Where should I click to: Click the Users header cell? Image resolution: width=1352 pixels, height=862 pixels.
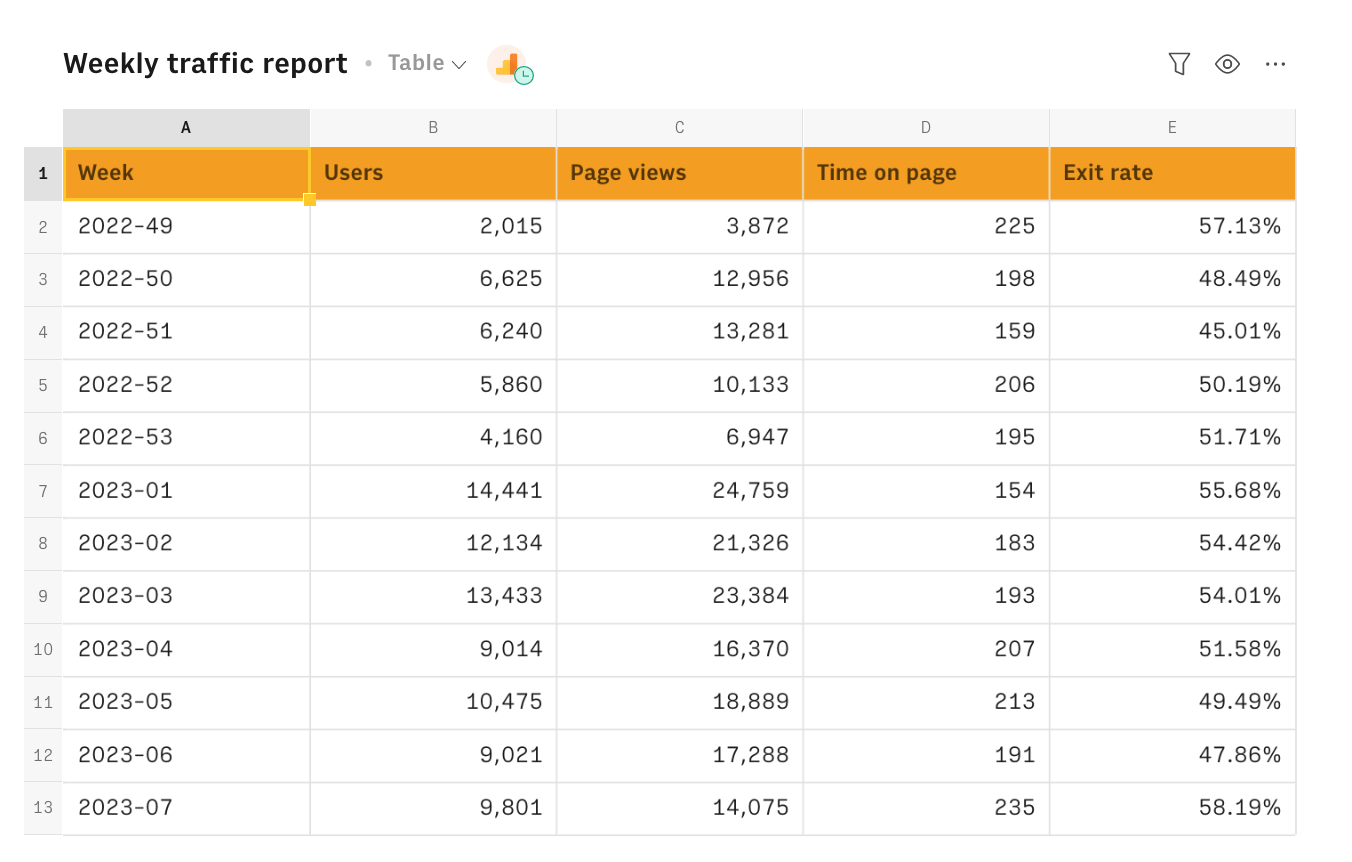(x=433, y=173)
